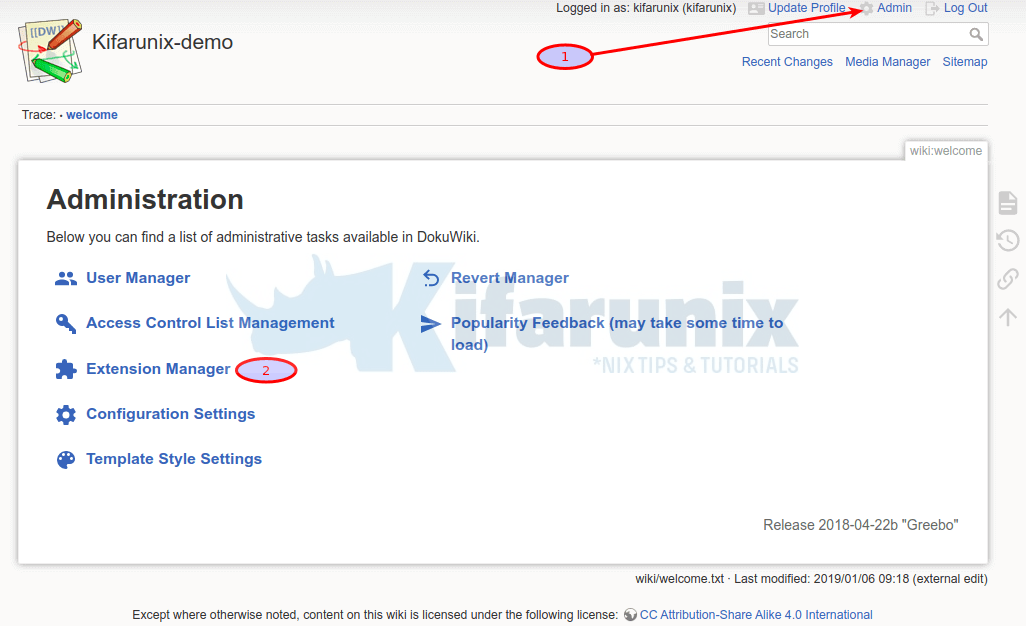Click the Log Out door icon
Image resolution: width=1026 pixels, height=626 pixels.
tap(932, 9)
